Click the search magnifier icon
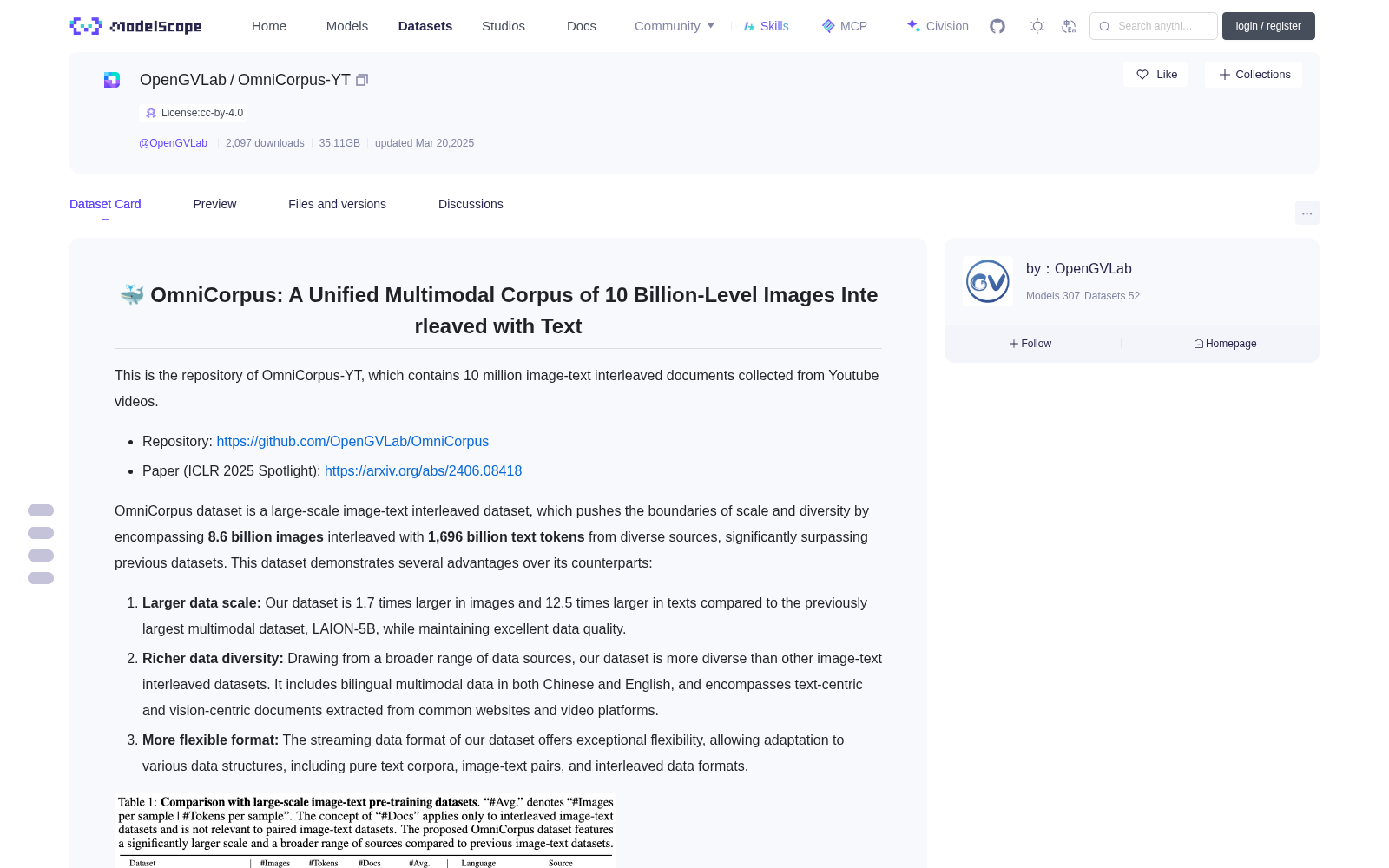Image resolution: width=1389 pixels, height=868 pixels. pyautogui.click(x=1104, y=26)
